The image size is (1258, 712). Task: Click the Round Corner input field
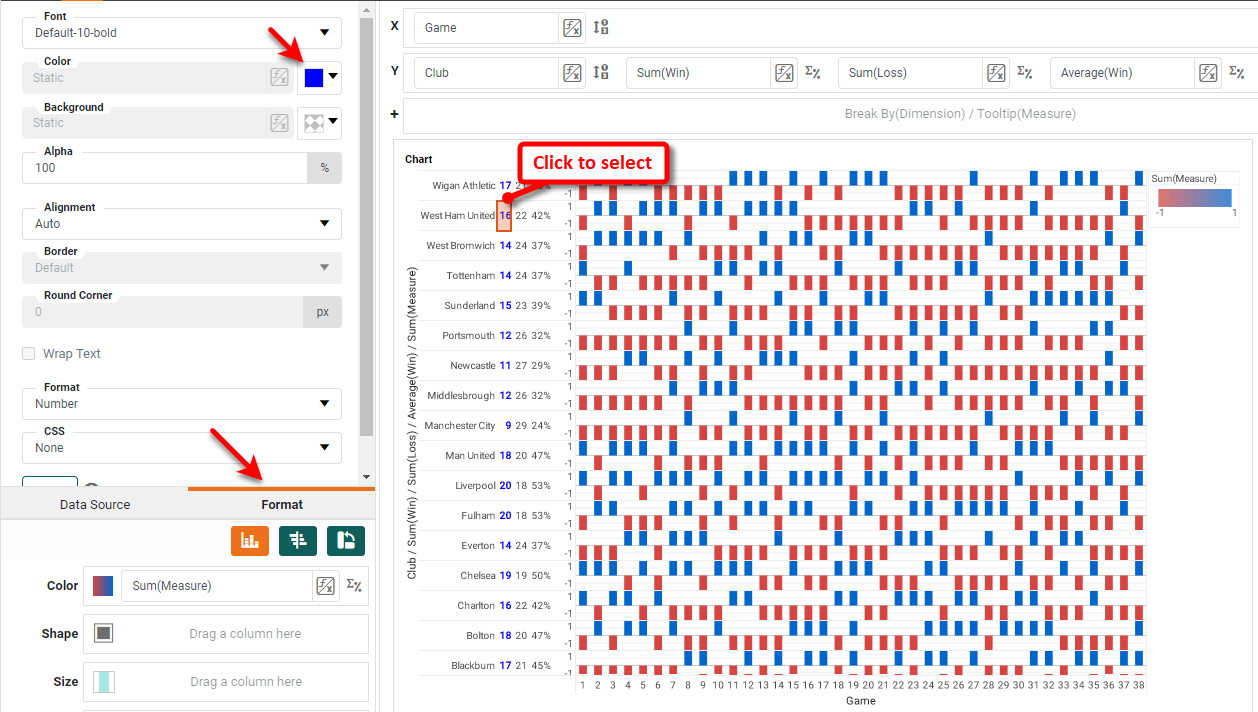(164, 312)
